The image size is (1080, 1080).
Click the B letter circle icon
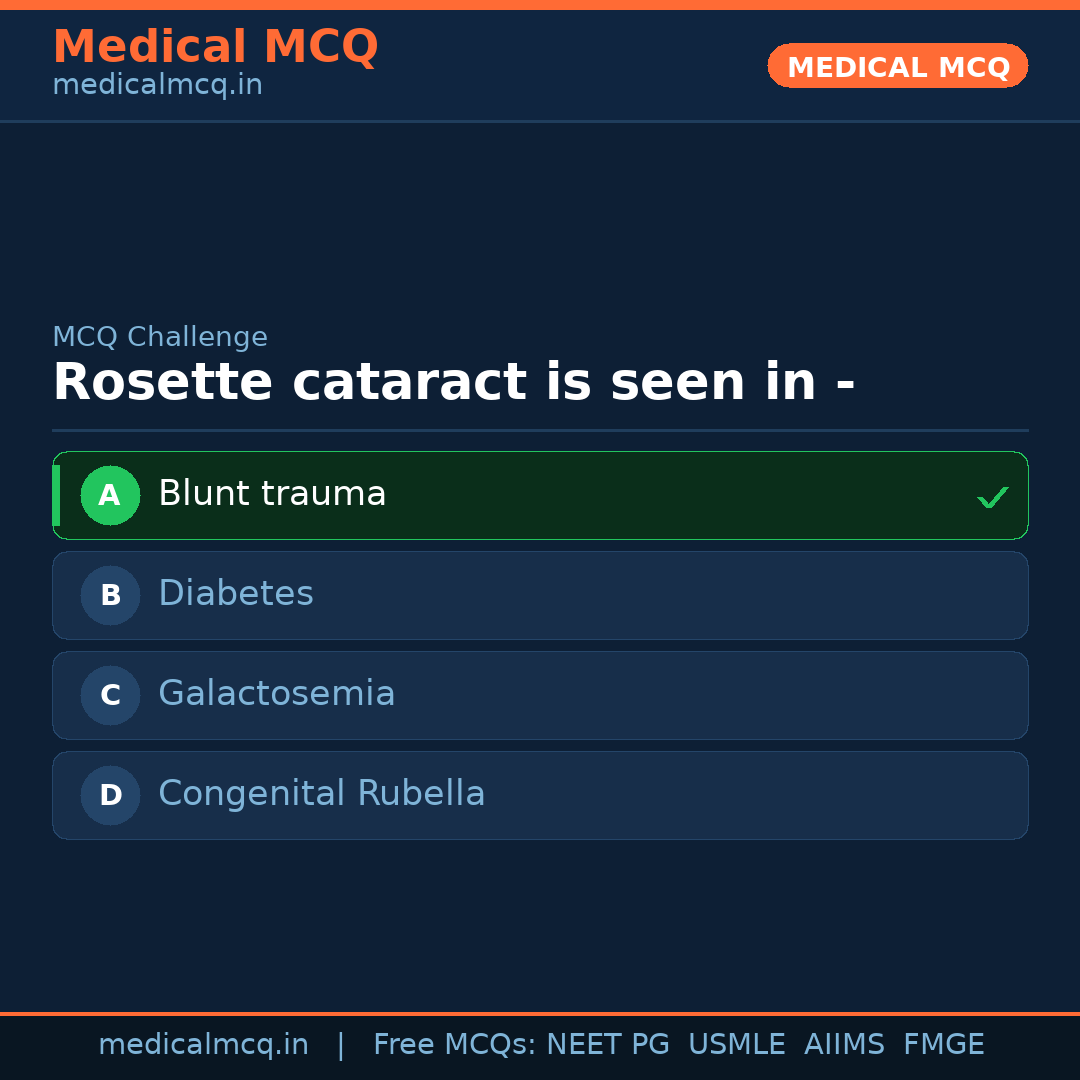coord(110,595)
